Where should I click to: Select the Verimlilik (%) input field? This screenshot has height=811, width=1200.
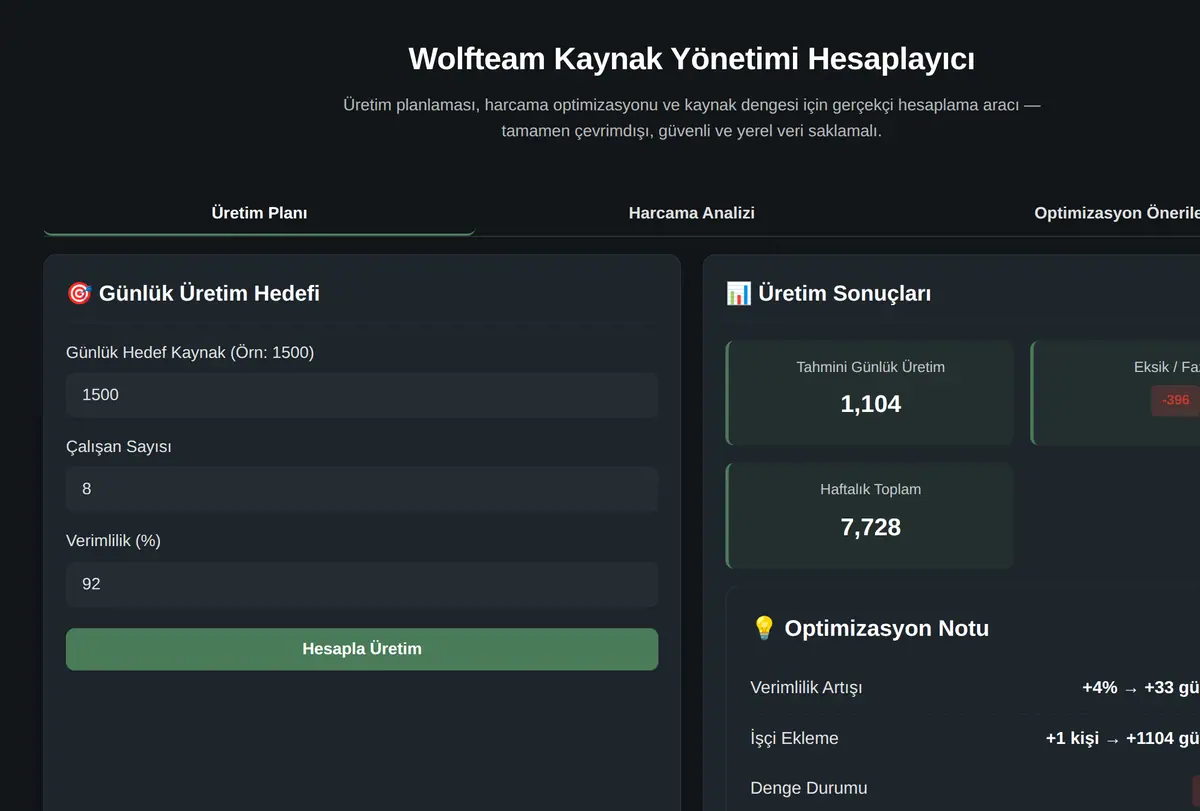(x=362, y=584)
